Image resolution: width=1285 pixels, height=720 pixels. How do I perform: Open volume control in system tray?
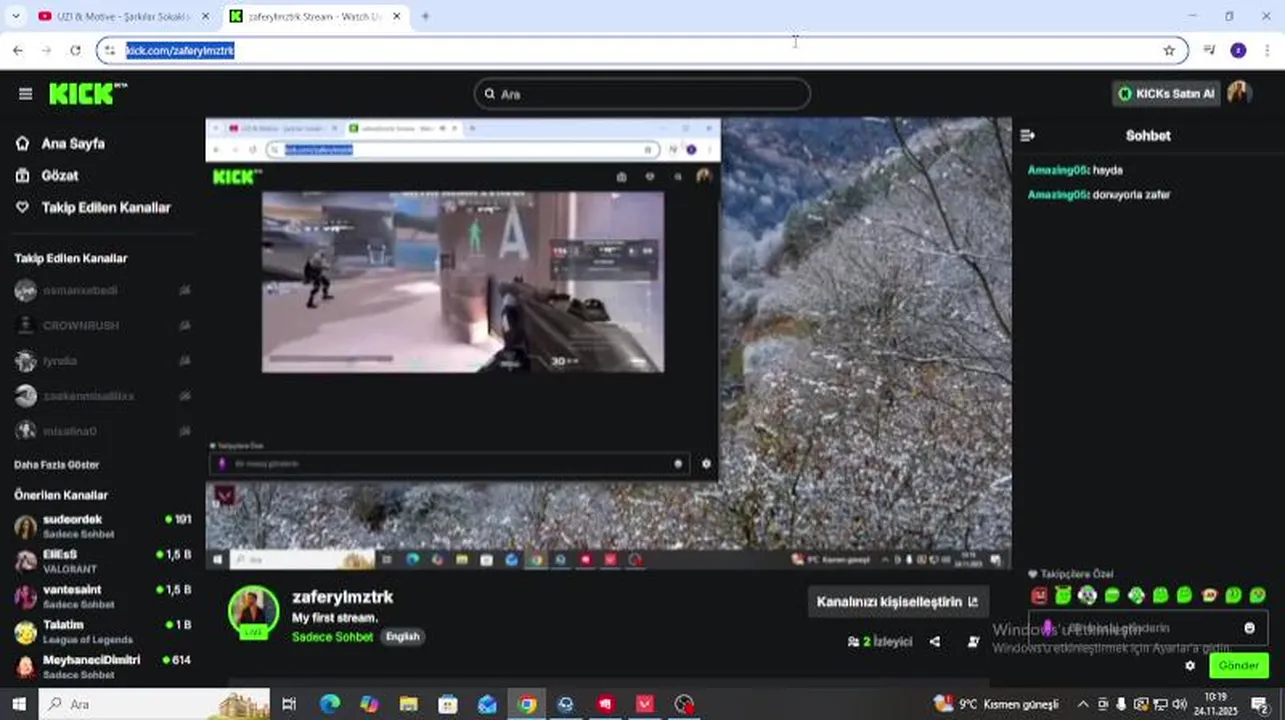(x=1178, y=704)
